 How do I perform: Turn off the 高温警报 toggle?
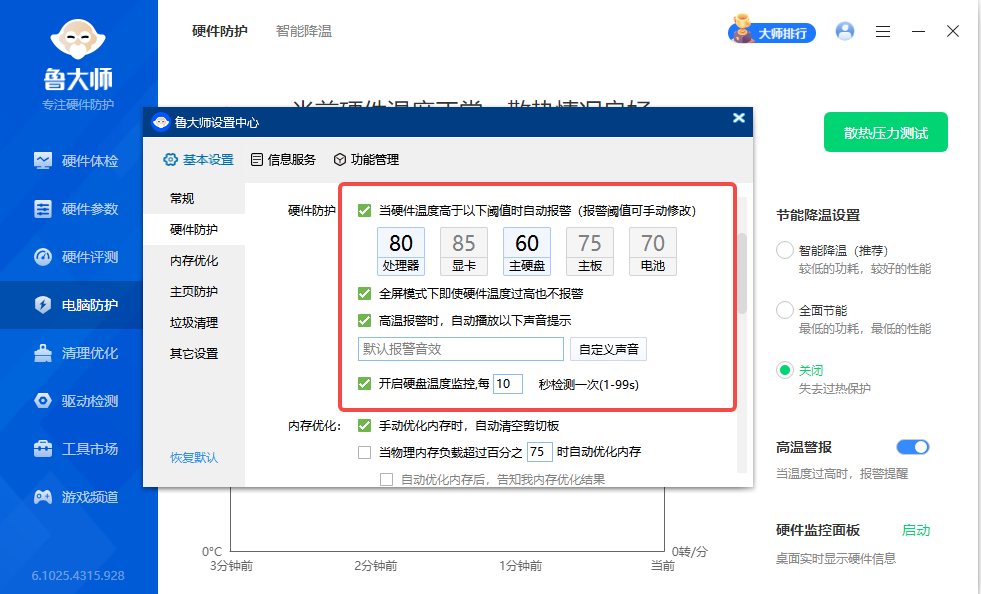pyautogui.click(x=912, y=447)
